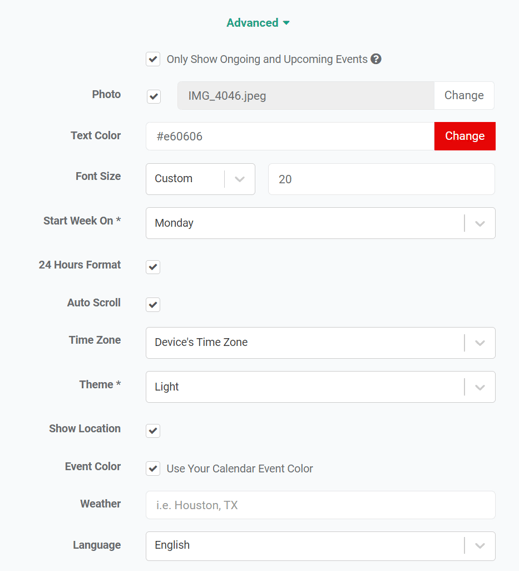Click the red Change text color button
This screenshot has width=519, height=571.
465,136
